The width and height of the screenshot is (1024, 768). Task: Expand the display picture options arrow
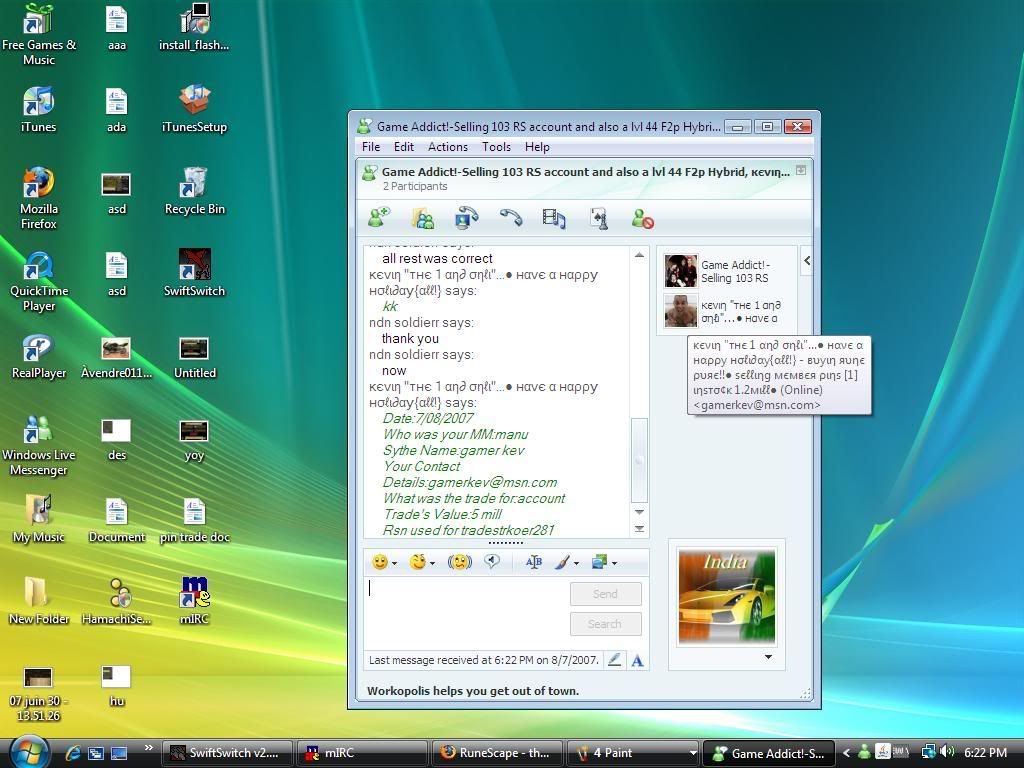click(769, 657)
